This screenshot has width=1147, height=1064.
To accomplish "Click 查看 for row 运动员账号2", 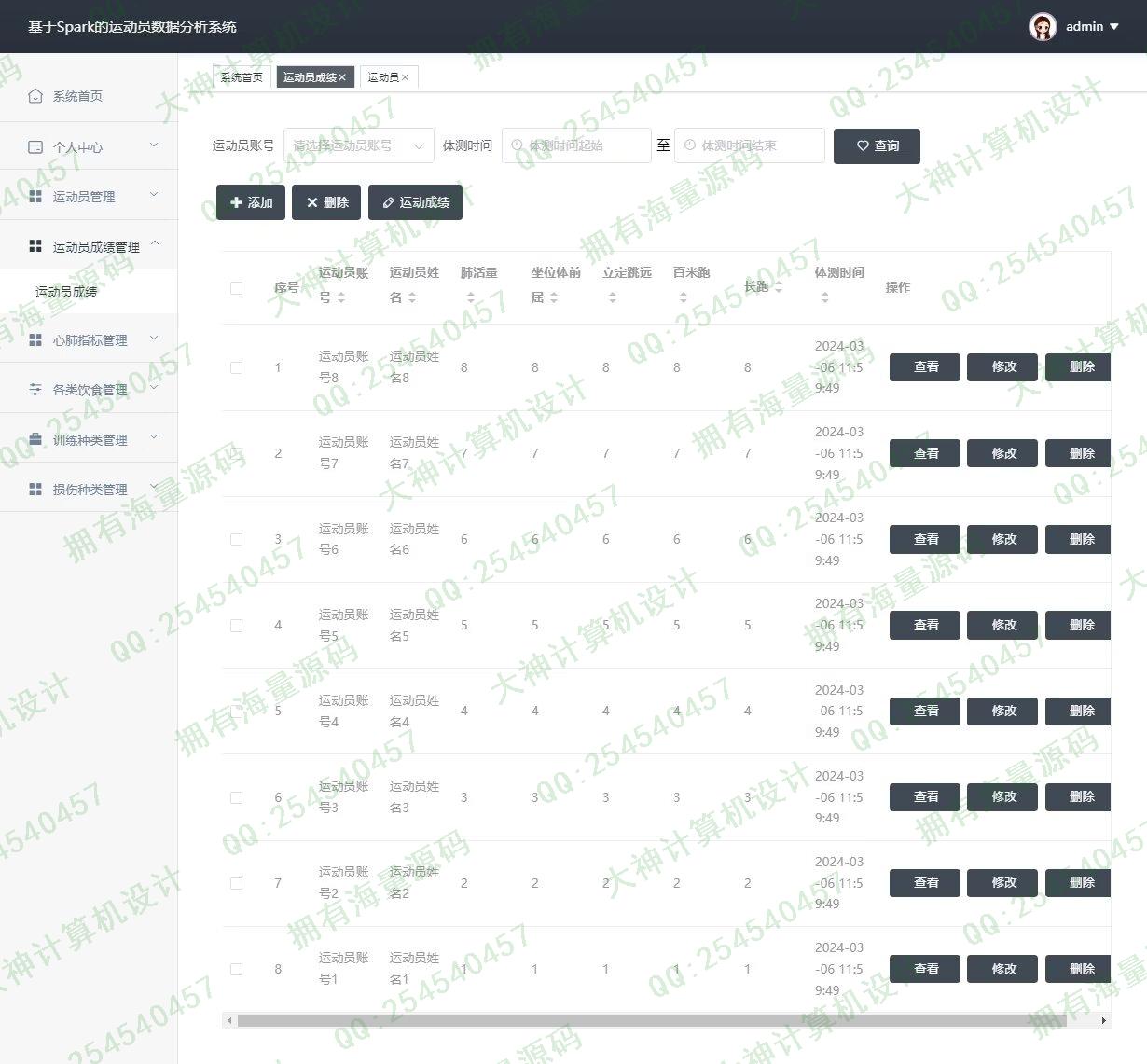I will pos(925,883).
